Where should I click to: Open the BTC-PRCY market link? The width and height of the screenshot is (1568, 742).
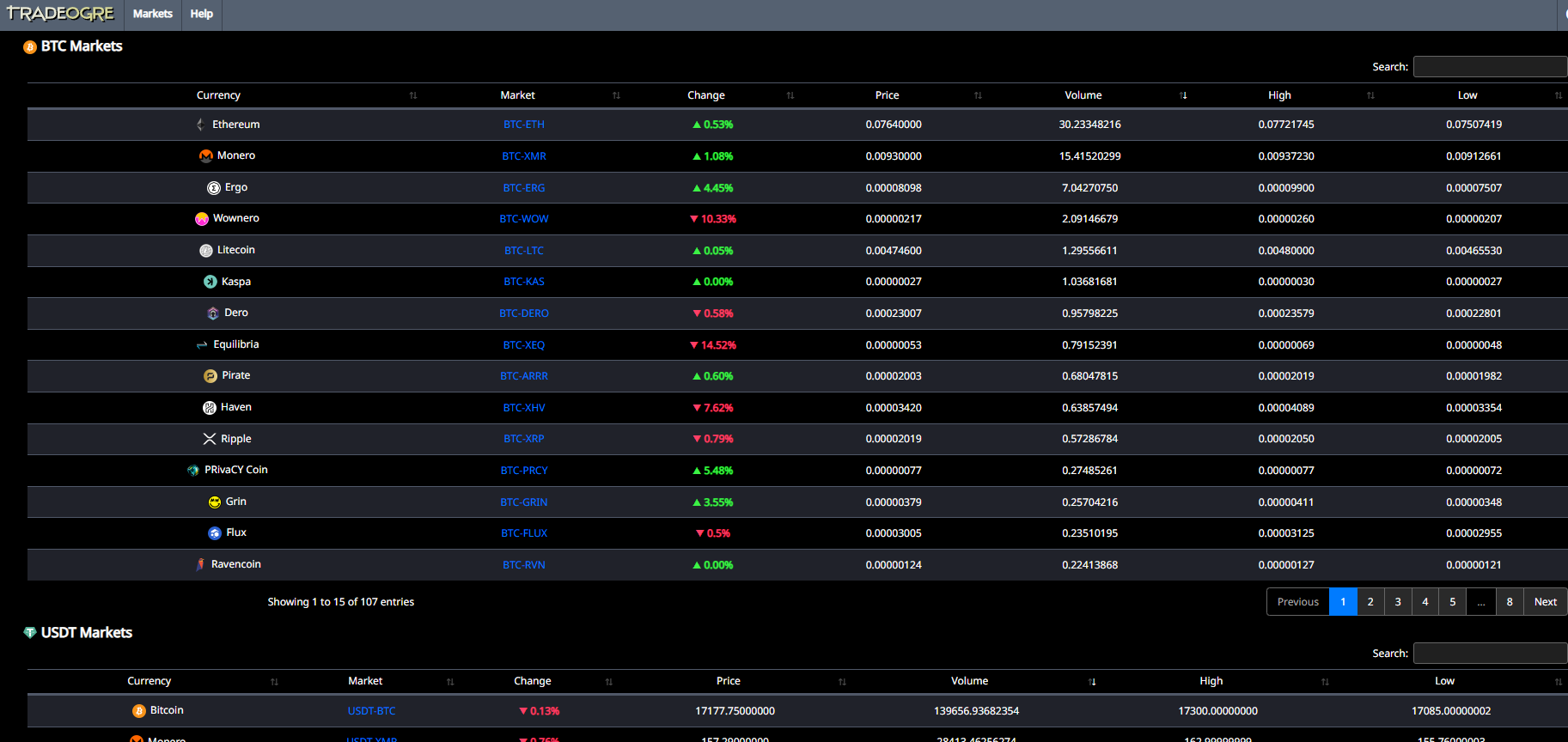(524, 471)
